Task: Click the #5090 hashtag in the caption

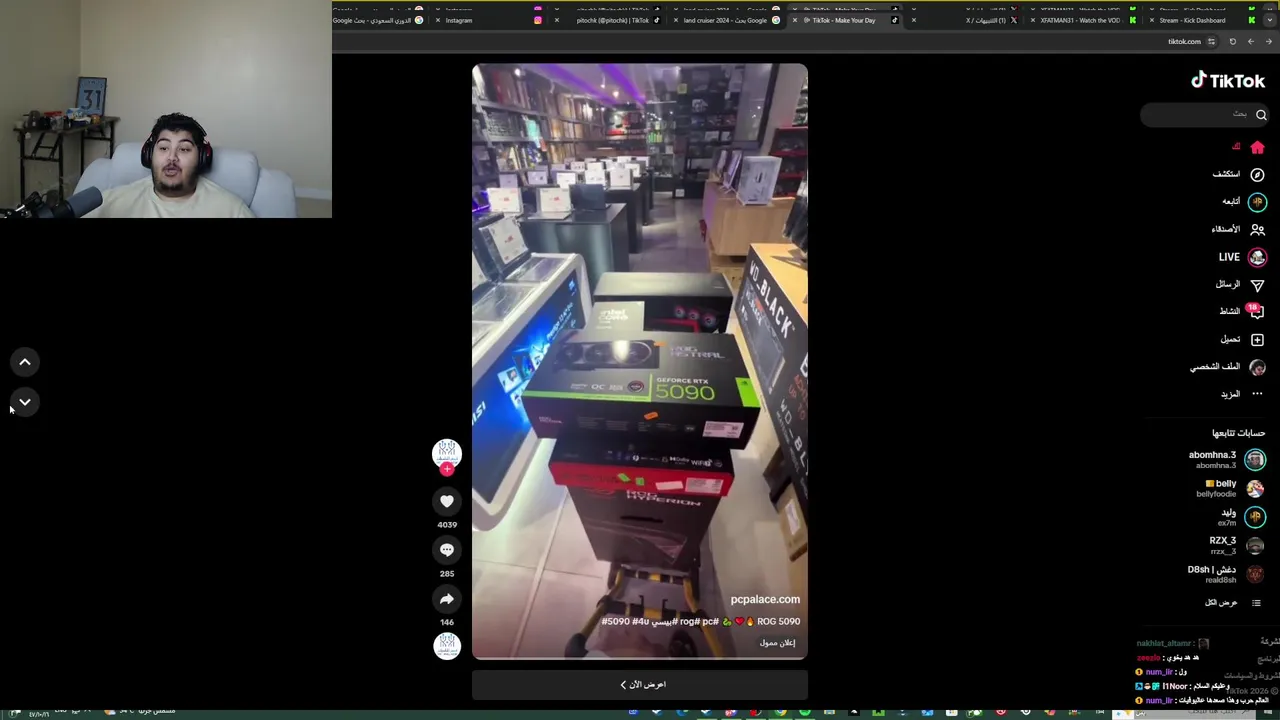Action: coord(616,622)
